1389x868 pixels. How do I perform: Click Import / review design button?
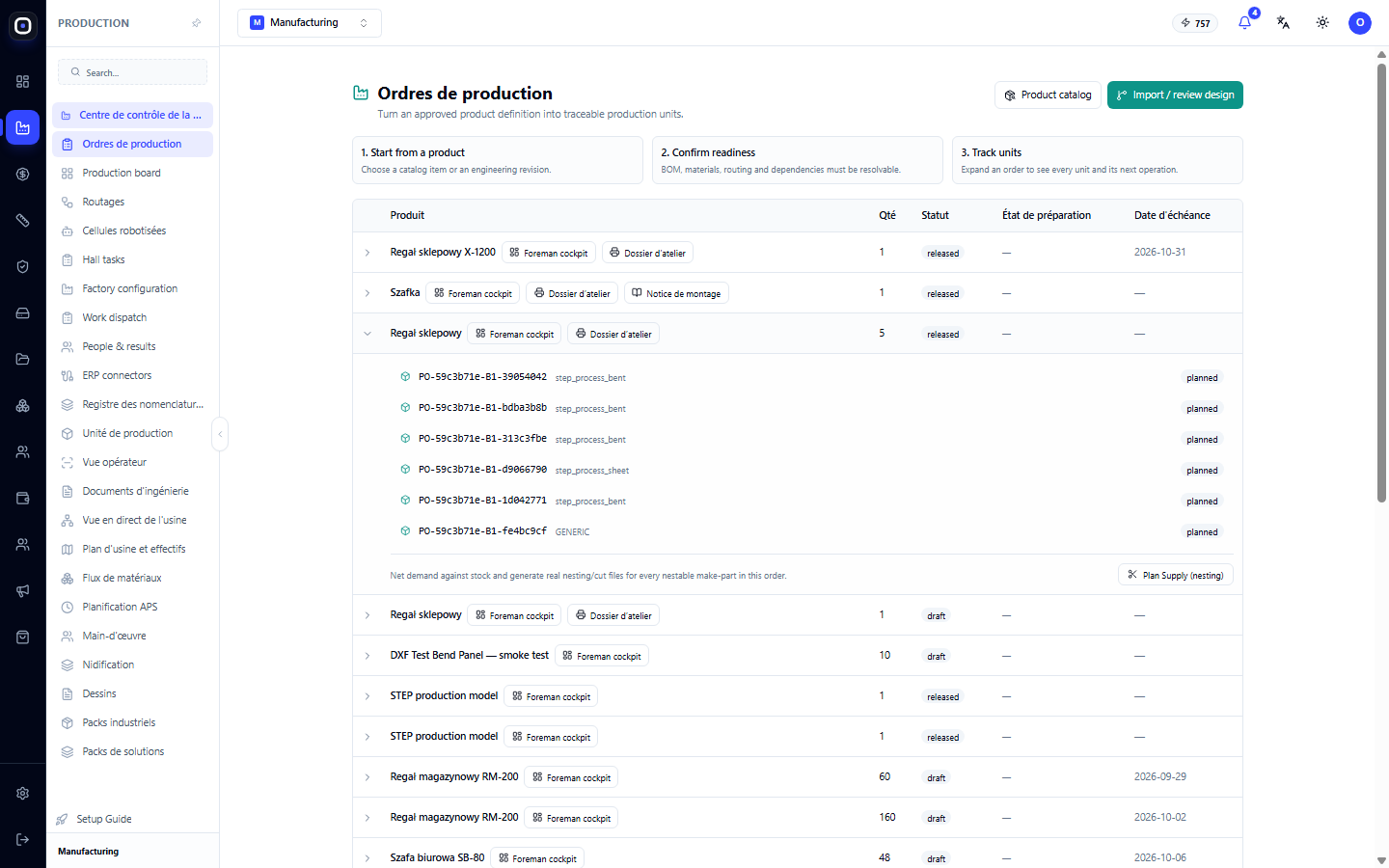click(1175, 95)
